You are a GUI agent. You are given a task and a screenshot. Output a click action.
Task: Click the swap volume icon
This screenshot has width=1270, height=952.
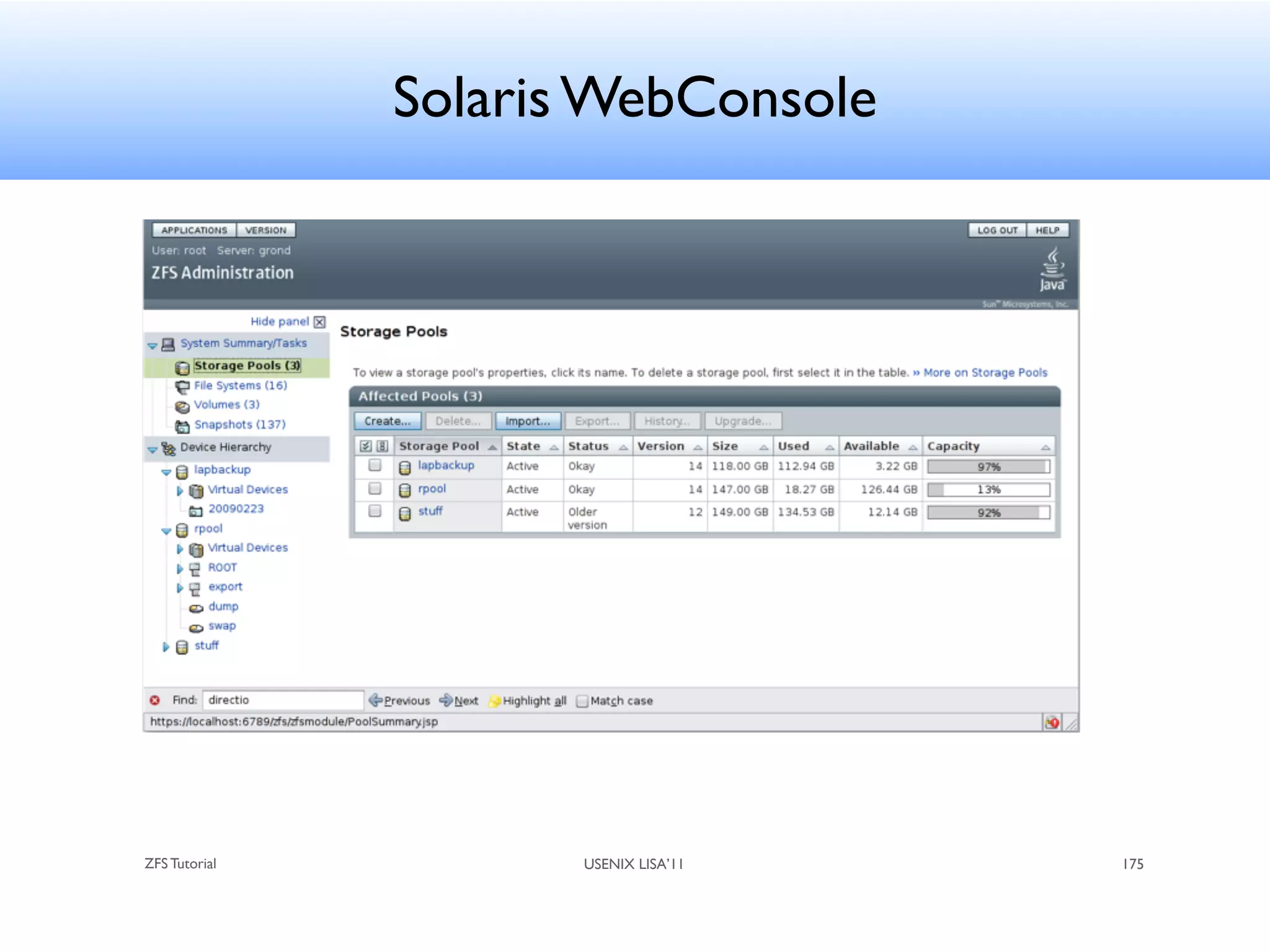196,628
